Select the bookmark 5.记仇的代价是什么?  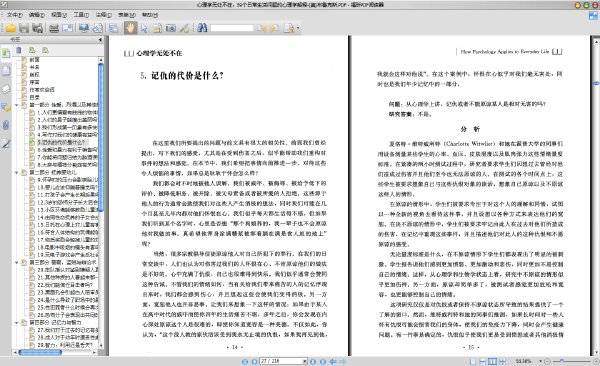(x=61, y=142)
